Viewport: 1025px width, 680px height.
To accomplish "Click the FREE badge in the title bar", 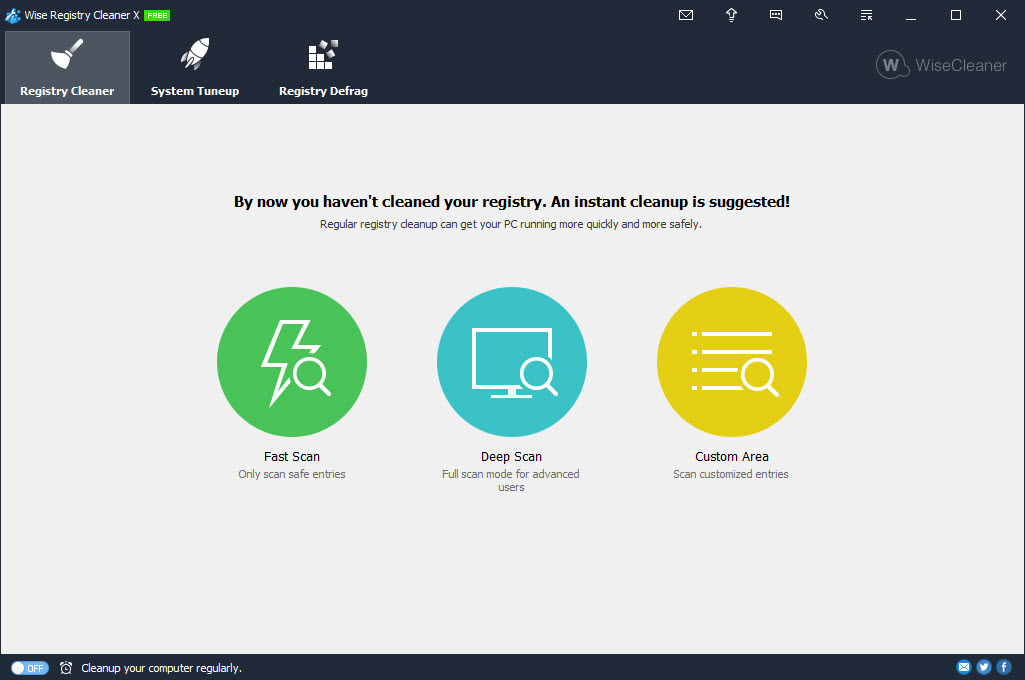I will (x=156, y=15).
